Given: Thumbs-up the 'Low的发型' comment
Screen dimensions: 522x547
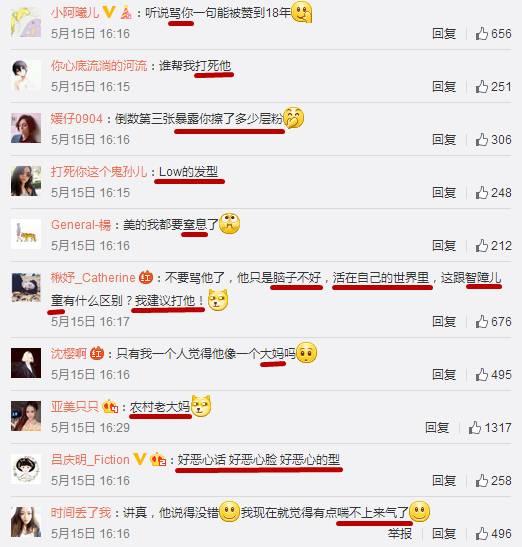Looking at the screenshot, I should pyautogui.click(x=482, y=193).
